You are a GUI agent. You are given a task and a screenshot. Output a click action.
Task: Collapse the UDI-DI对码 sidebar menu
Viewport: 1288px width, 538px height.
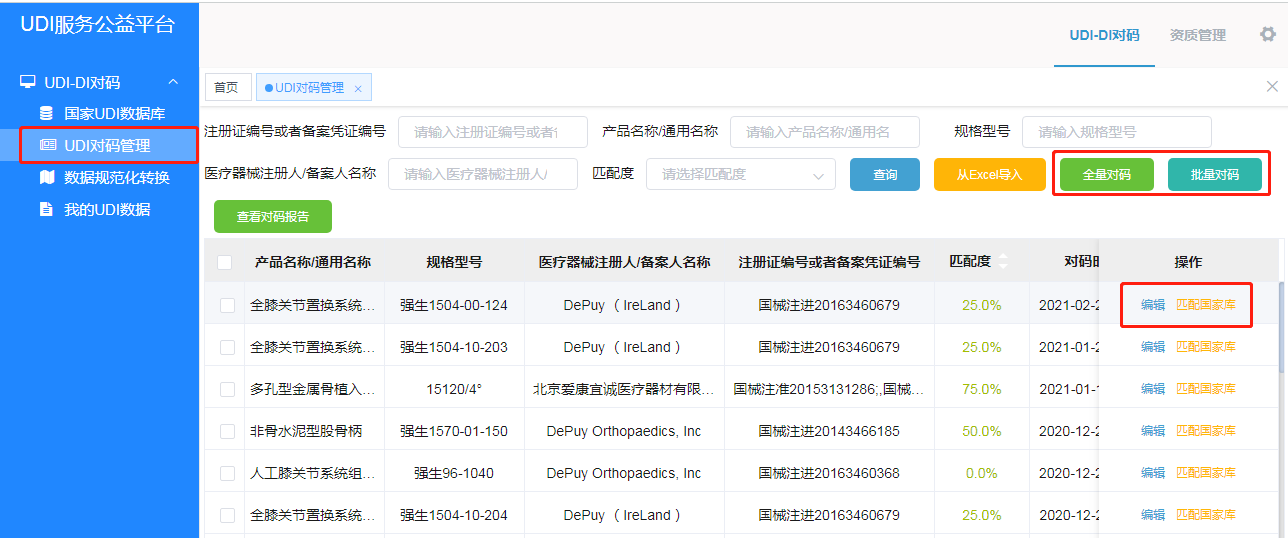pos(173,82)
